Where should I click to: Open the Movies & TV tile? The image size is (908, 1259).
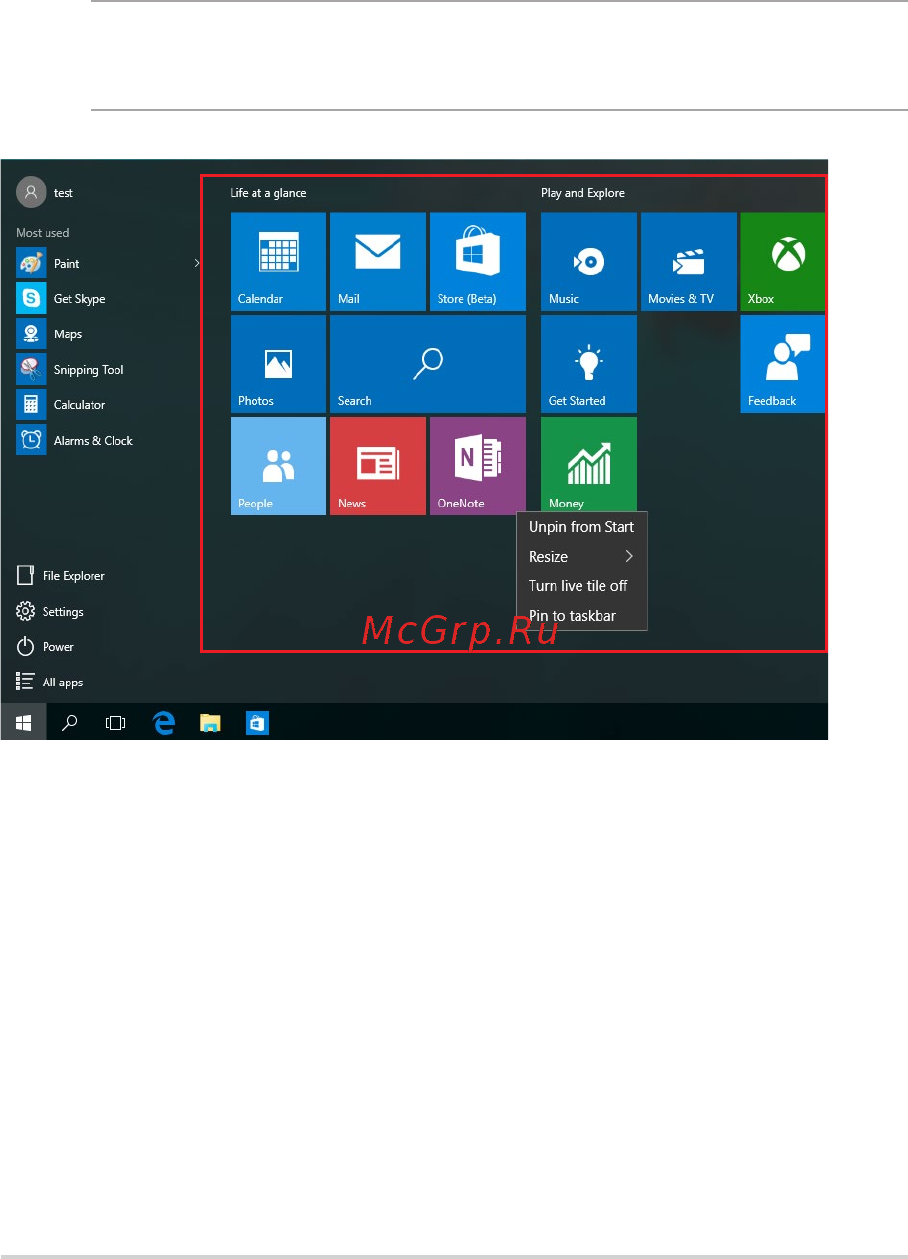(x=689, y=261)
